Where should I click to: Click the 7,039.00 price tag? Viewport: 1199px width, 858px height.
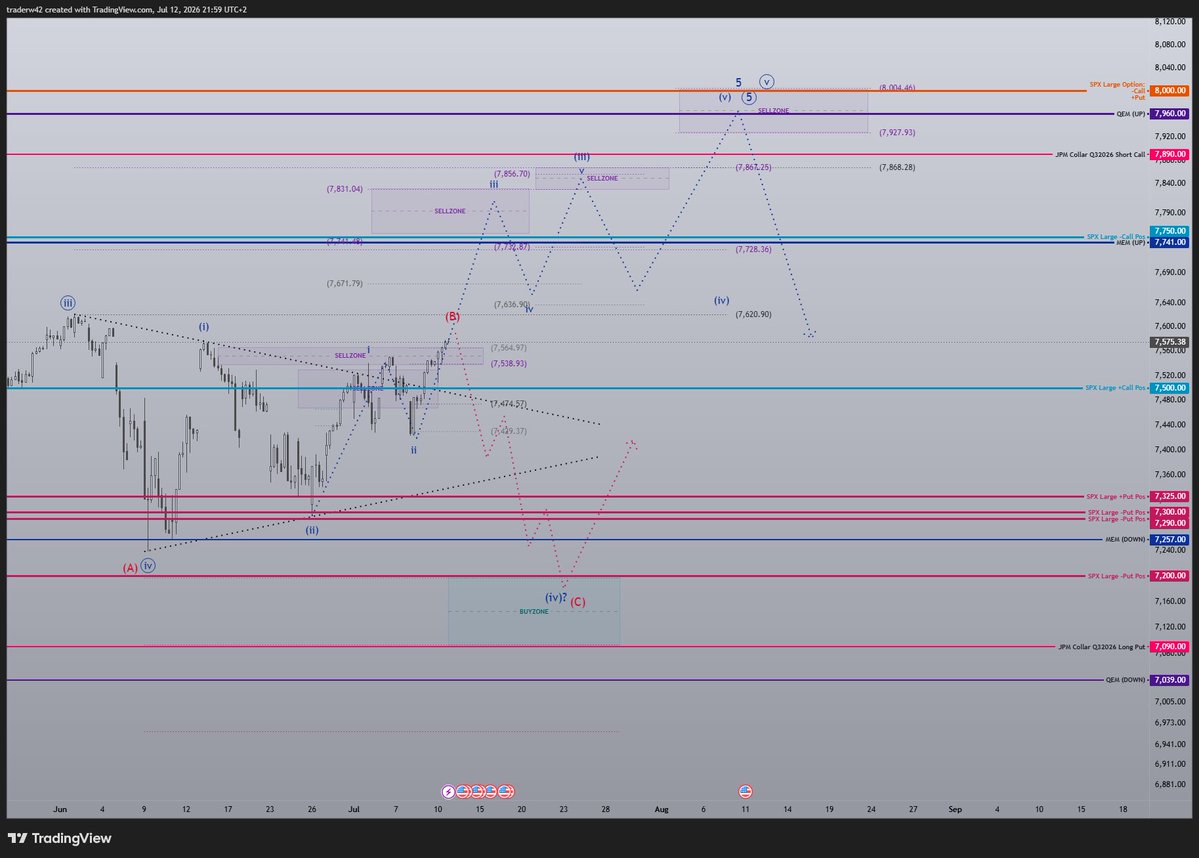[x=1170, y=680]
